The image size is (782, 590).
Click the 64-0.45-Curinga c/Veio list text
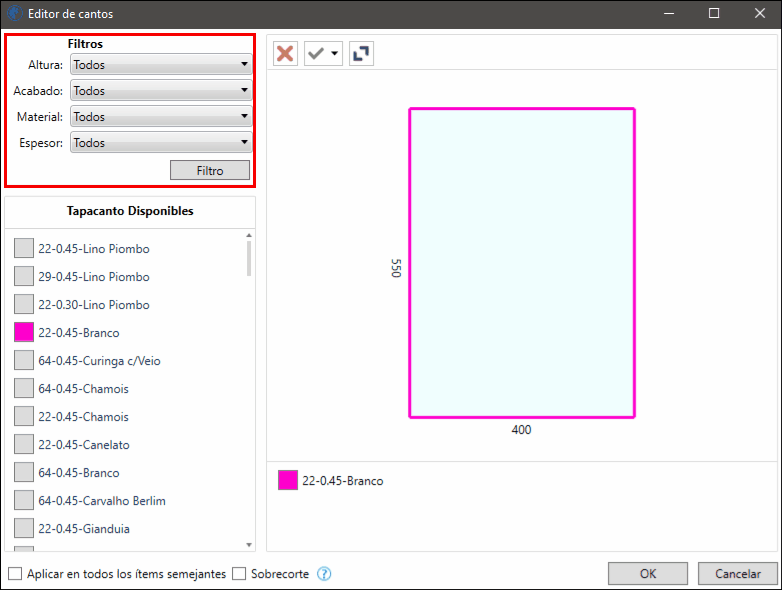pos(99,361)
